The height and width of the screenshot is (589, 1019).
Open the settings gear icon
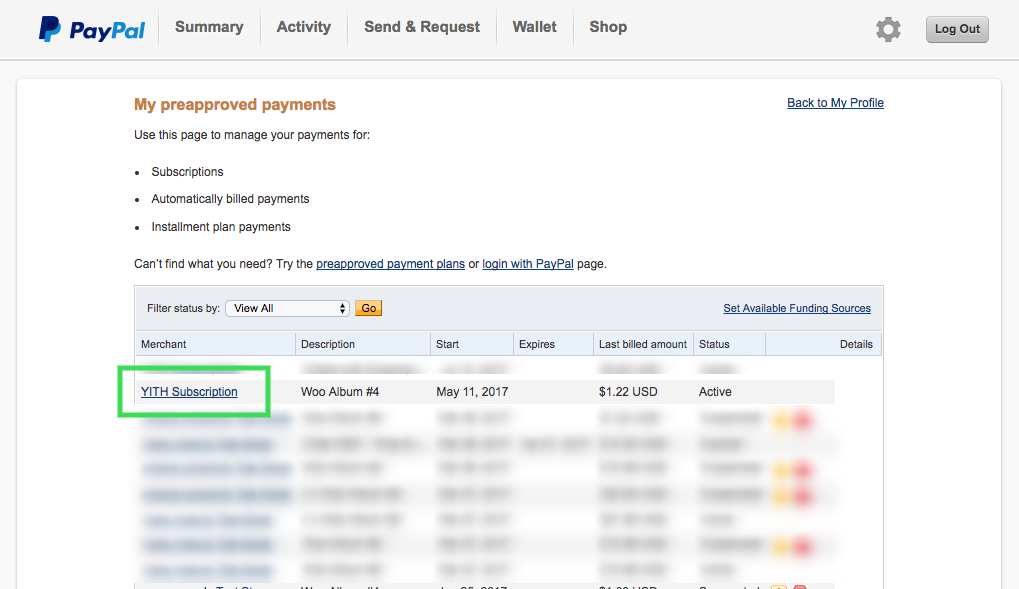pos(888,29)
